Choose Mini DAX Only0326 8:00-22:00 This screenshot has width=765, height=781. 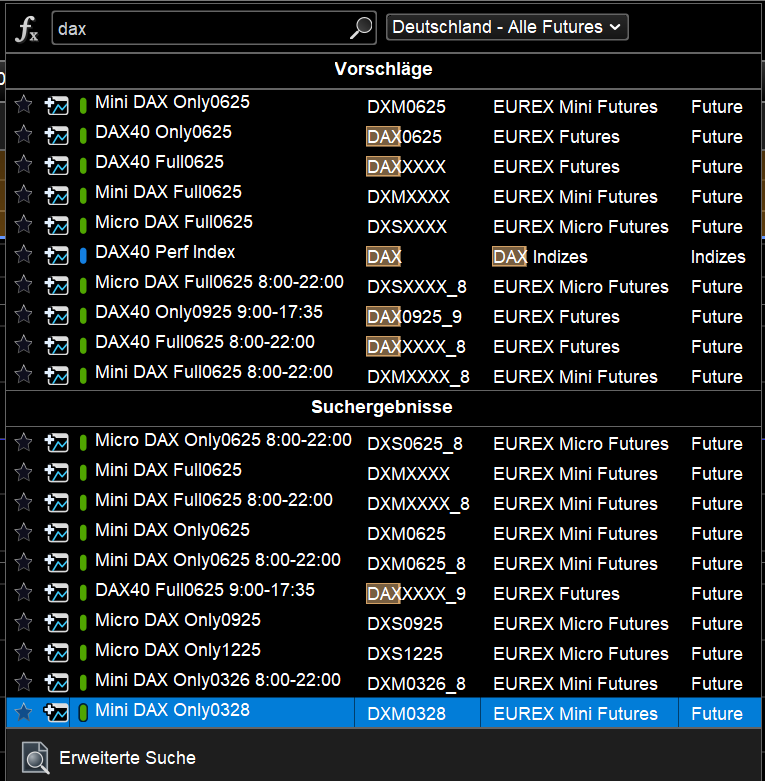(x=218, y=680)
